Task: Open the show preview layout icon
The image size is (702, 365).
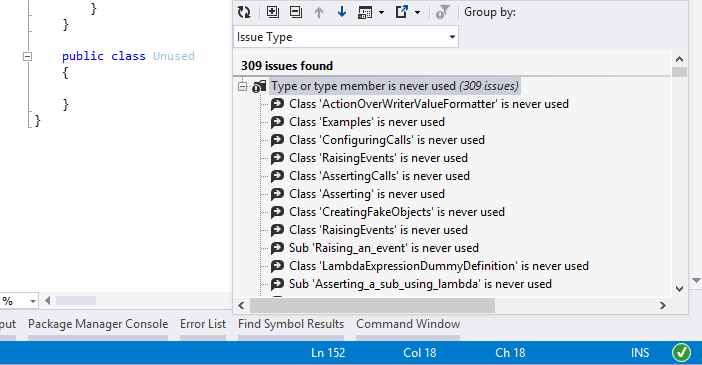Action: pyautogui.click(x=365, y=13)
